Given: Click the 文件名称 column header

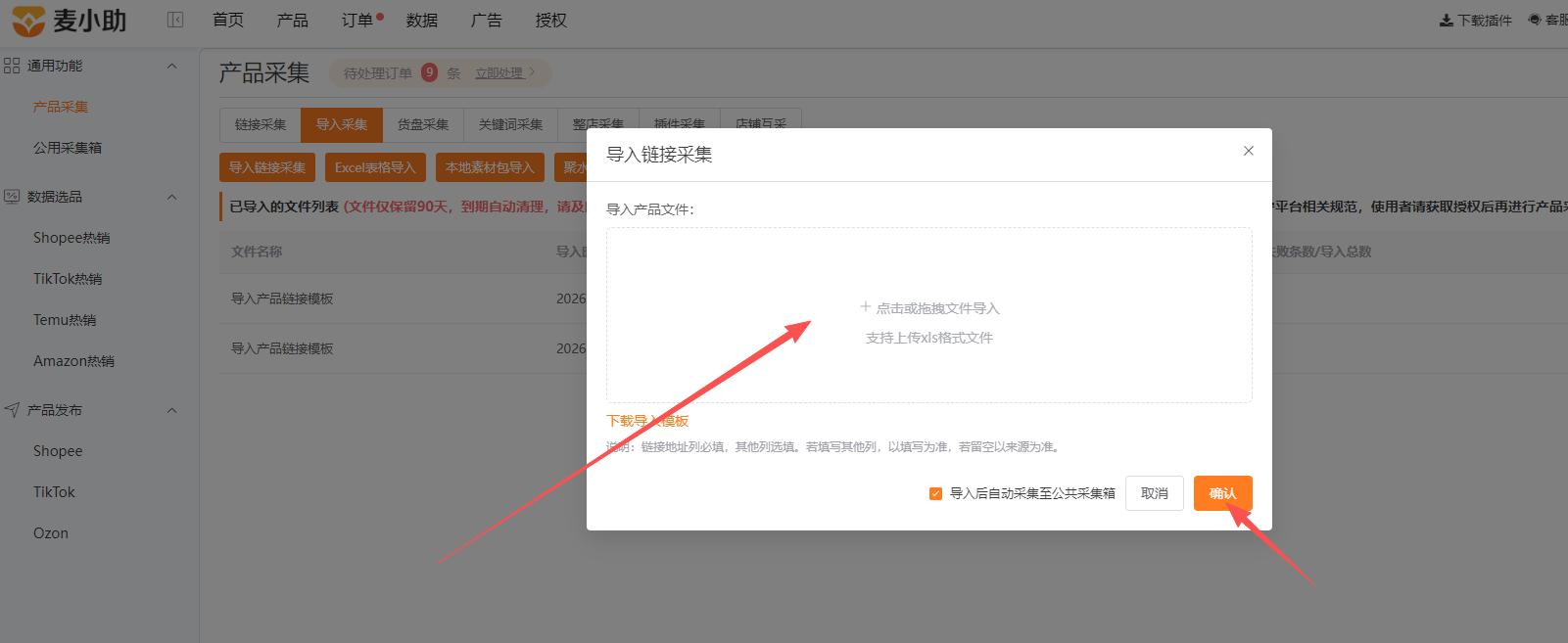Looking at the screenshot, I should (257, 252).
